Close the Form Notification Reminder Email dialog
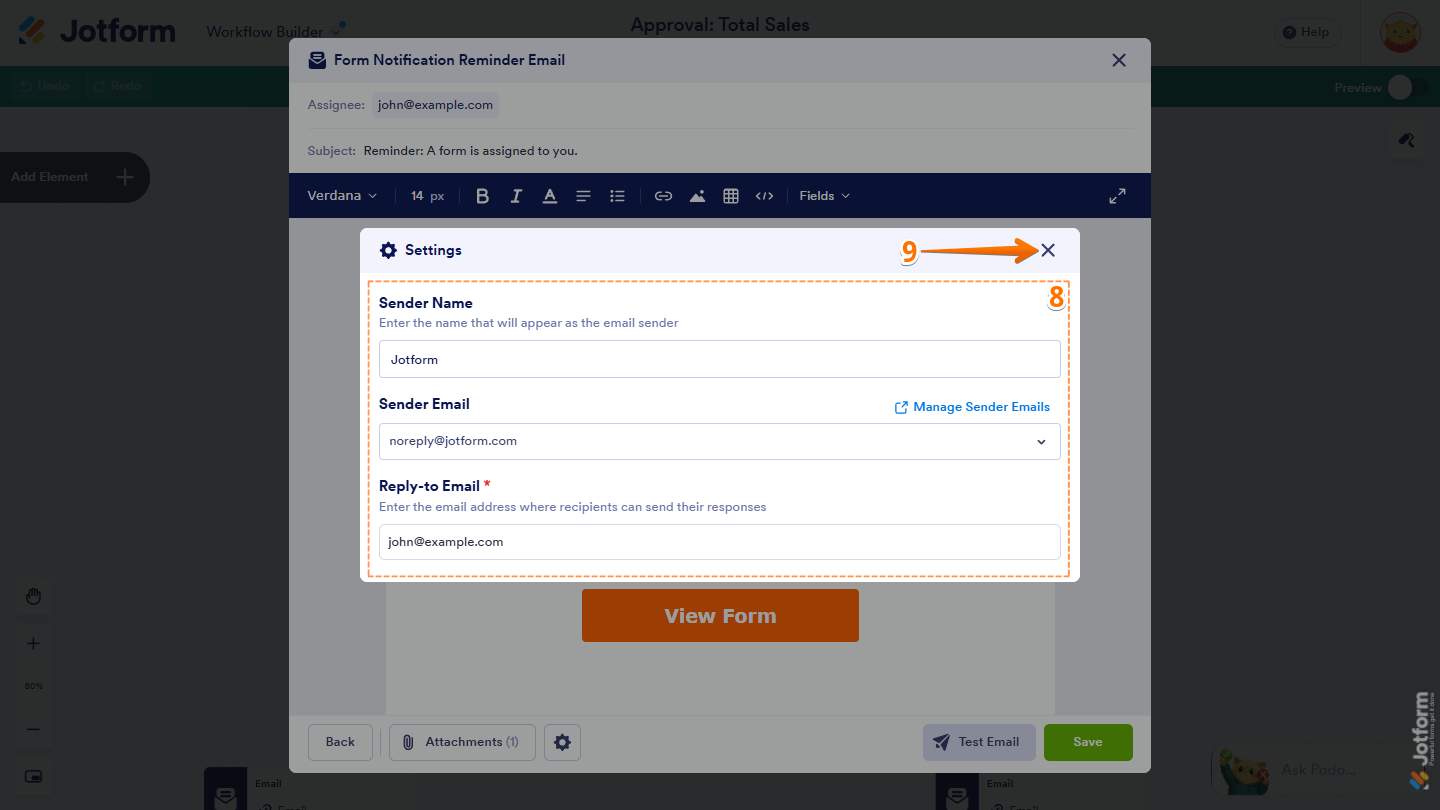 (x=1119, y=60)
